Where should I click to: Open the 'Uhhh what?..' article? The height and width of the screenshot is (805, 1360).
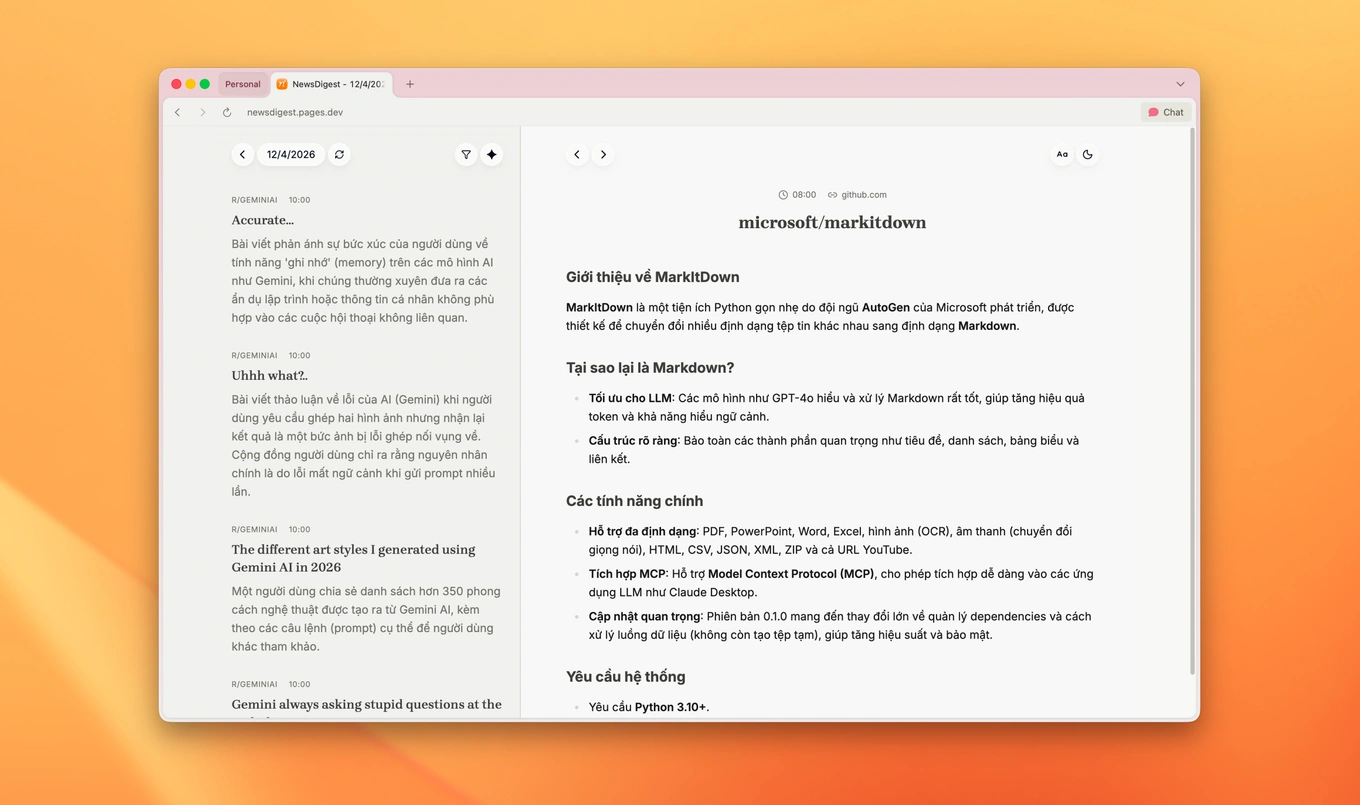[x=270, y=376]
